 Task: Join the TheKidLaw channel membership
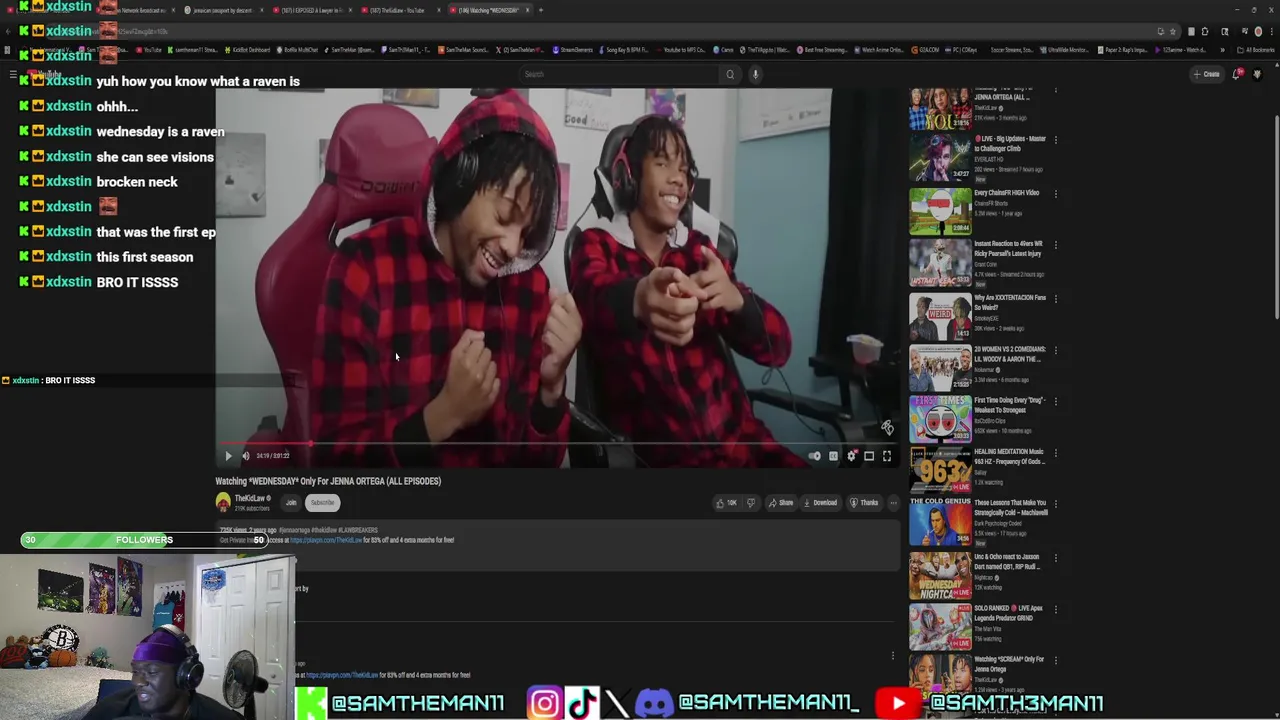[291, 503]
